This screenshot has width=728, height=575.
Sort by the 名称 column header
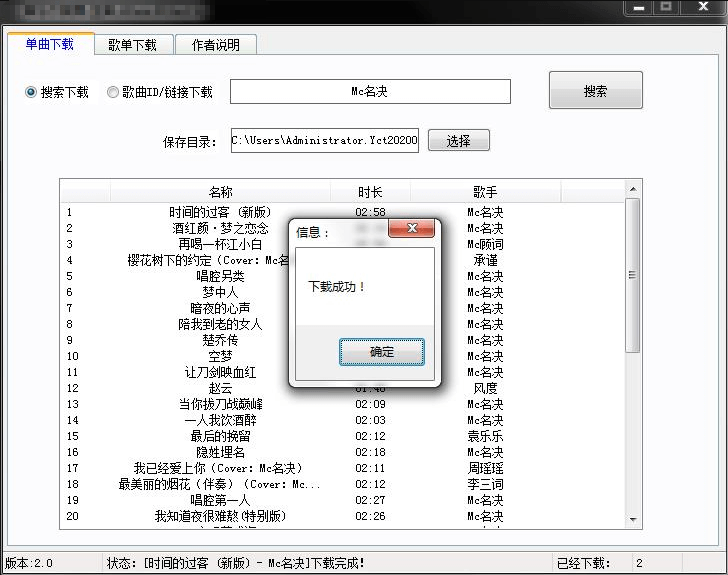tap(220, 192)
